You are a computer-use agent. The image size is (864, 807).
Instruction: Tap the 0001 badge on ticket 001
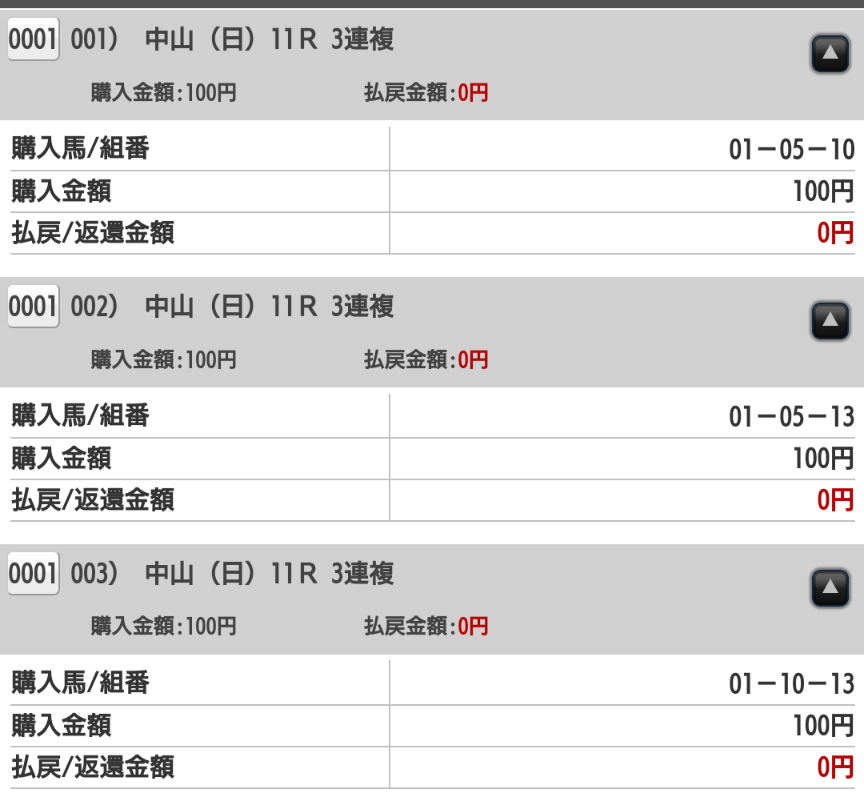(x=34, y=40)
